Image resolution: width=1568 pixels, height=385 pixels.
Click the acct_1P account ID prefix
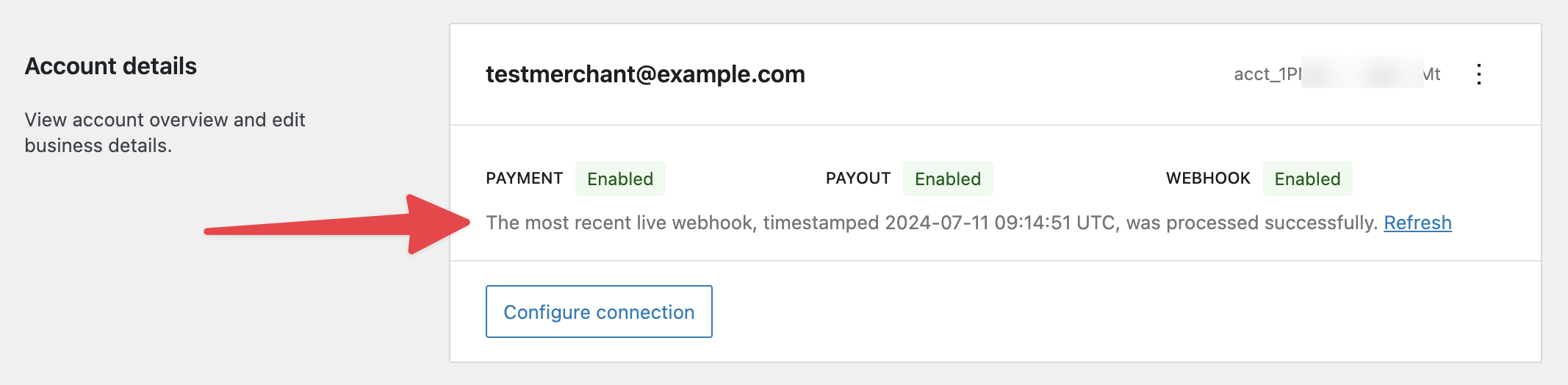1267,74
